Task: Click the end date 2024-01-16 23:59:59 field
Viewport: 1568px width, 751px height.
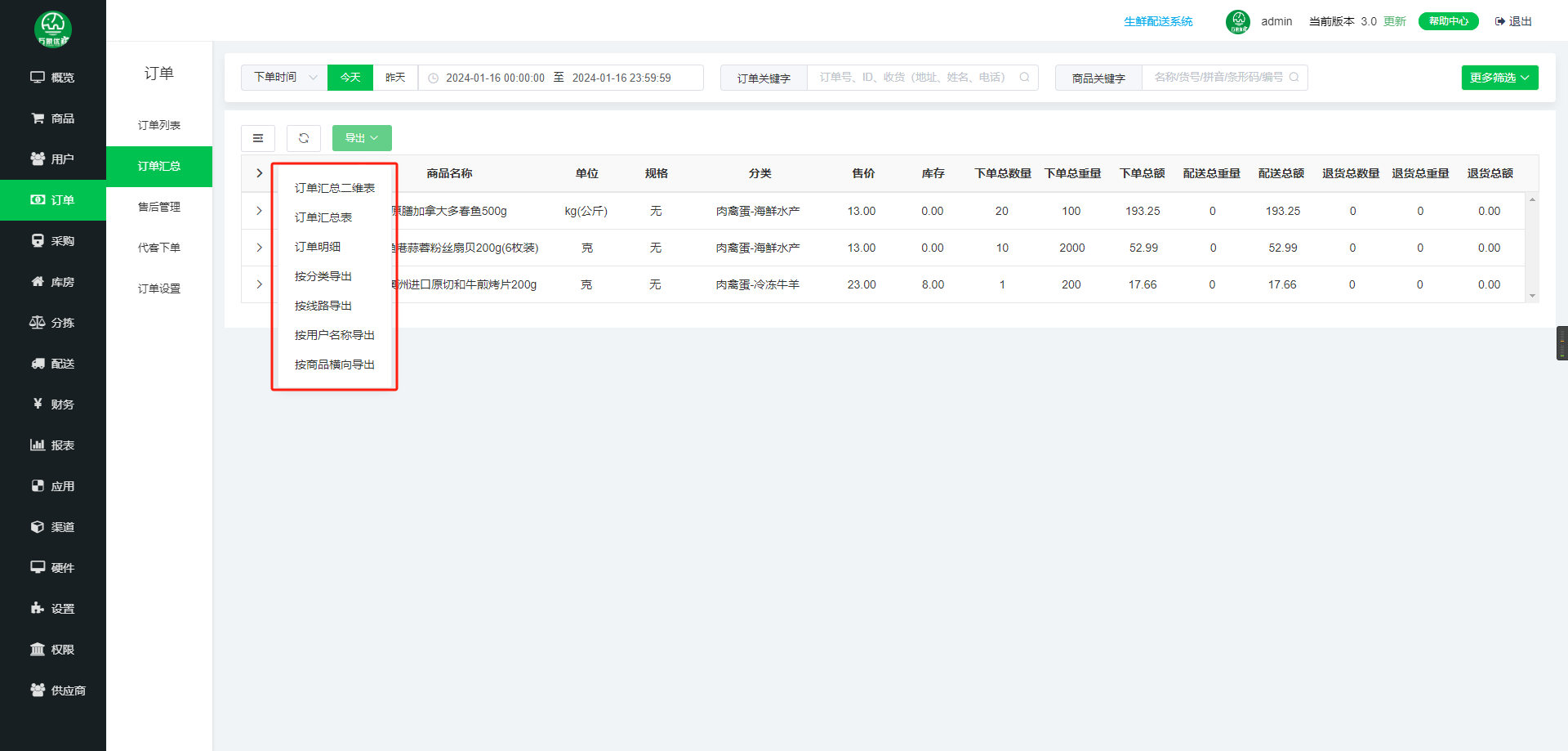Action: pyautogui.click(x=621, y=78)
